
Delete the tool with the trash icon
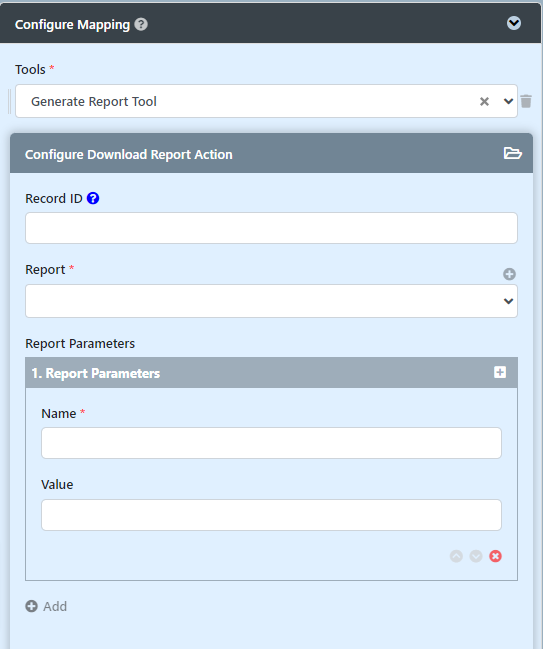click(526, 101)
